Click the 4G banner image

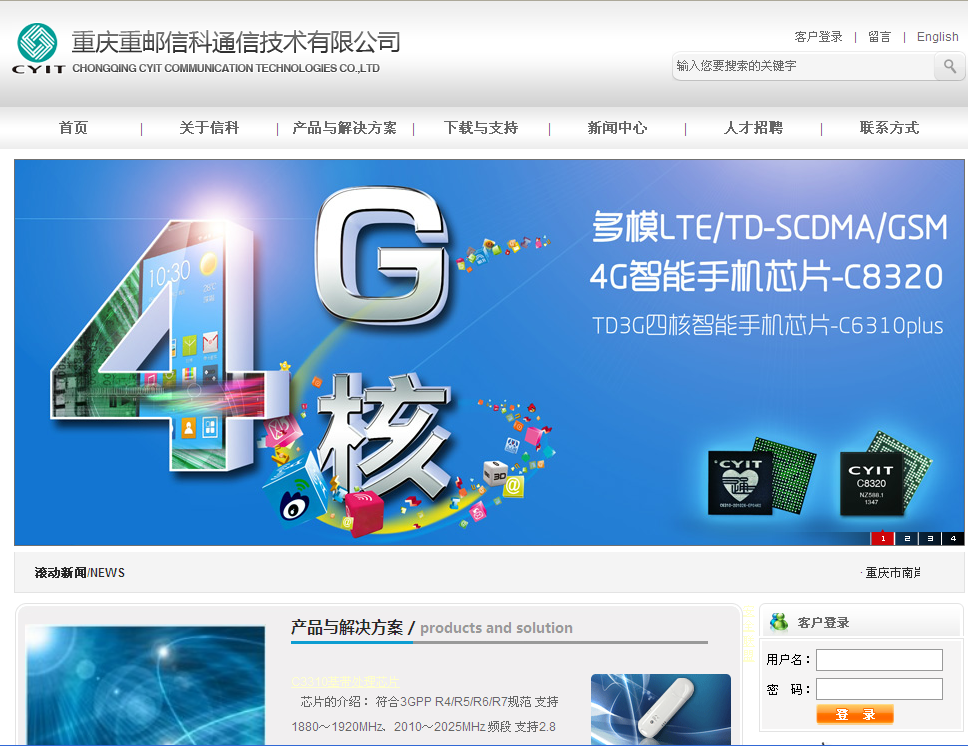(489, 352)
